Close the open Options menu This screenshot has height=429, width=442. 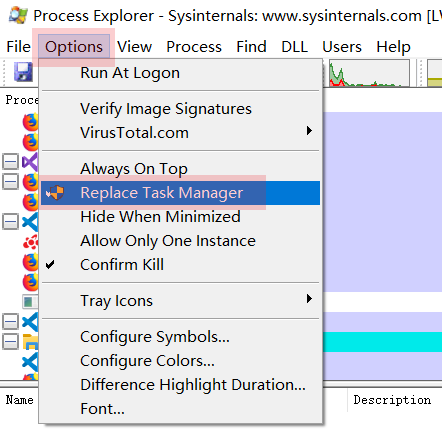[74, 47]
